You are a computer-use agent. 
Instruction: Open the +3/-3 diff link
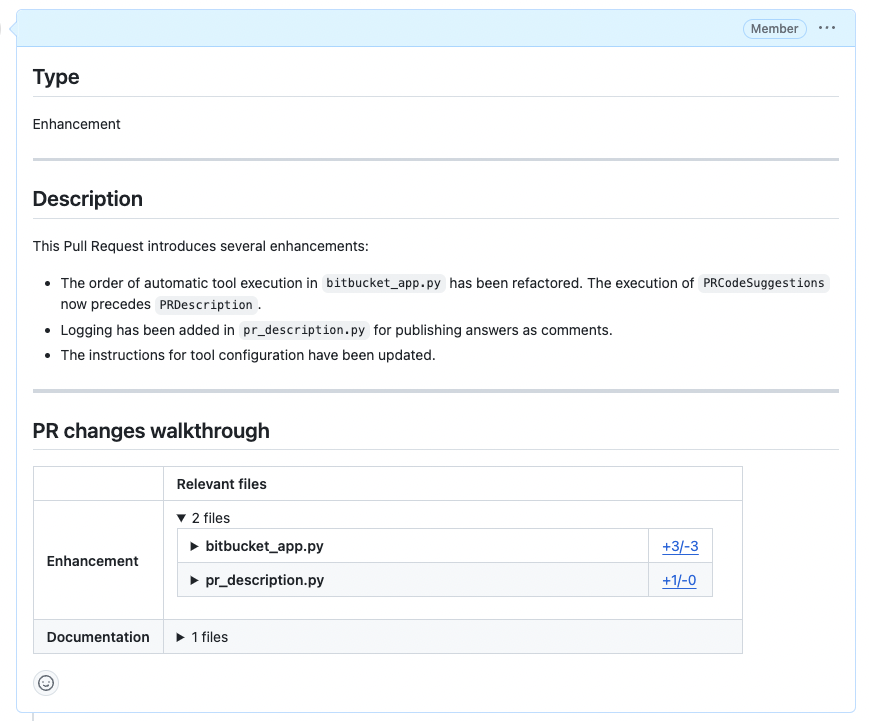(x=679, y=547)
